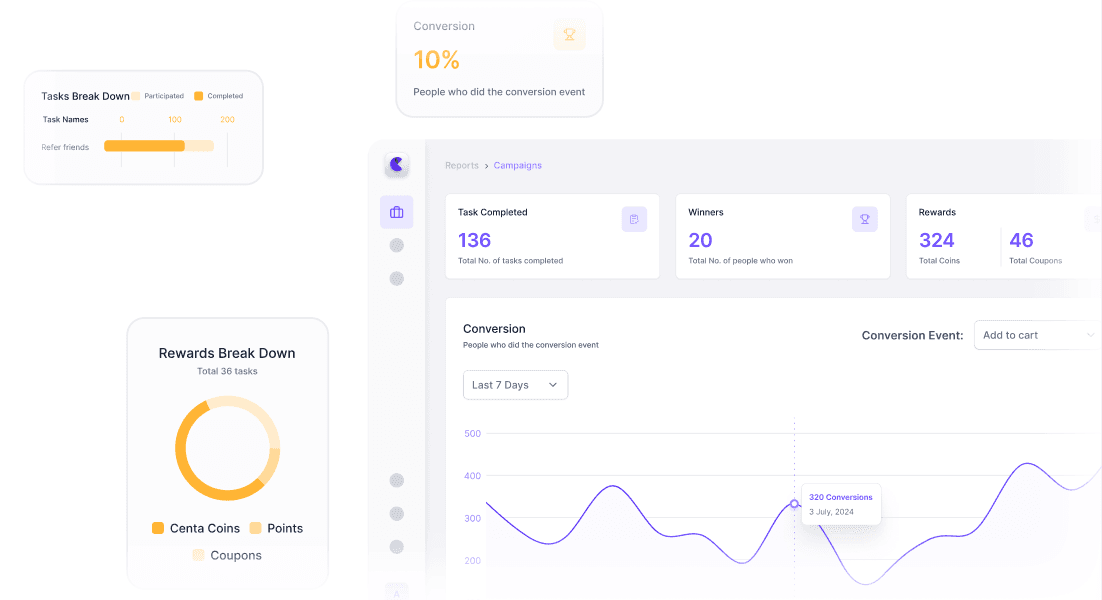Click the Tasks Break Down title
1102x600 pixels.
point(85,96)
